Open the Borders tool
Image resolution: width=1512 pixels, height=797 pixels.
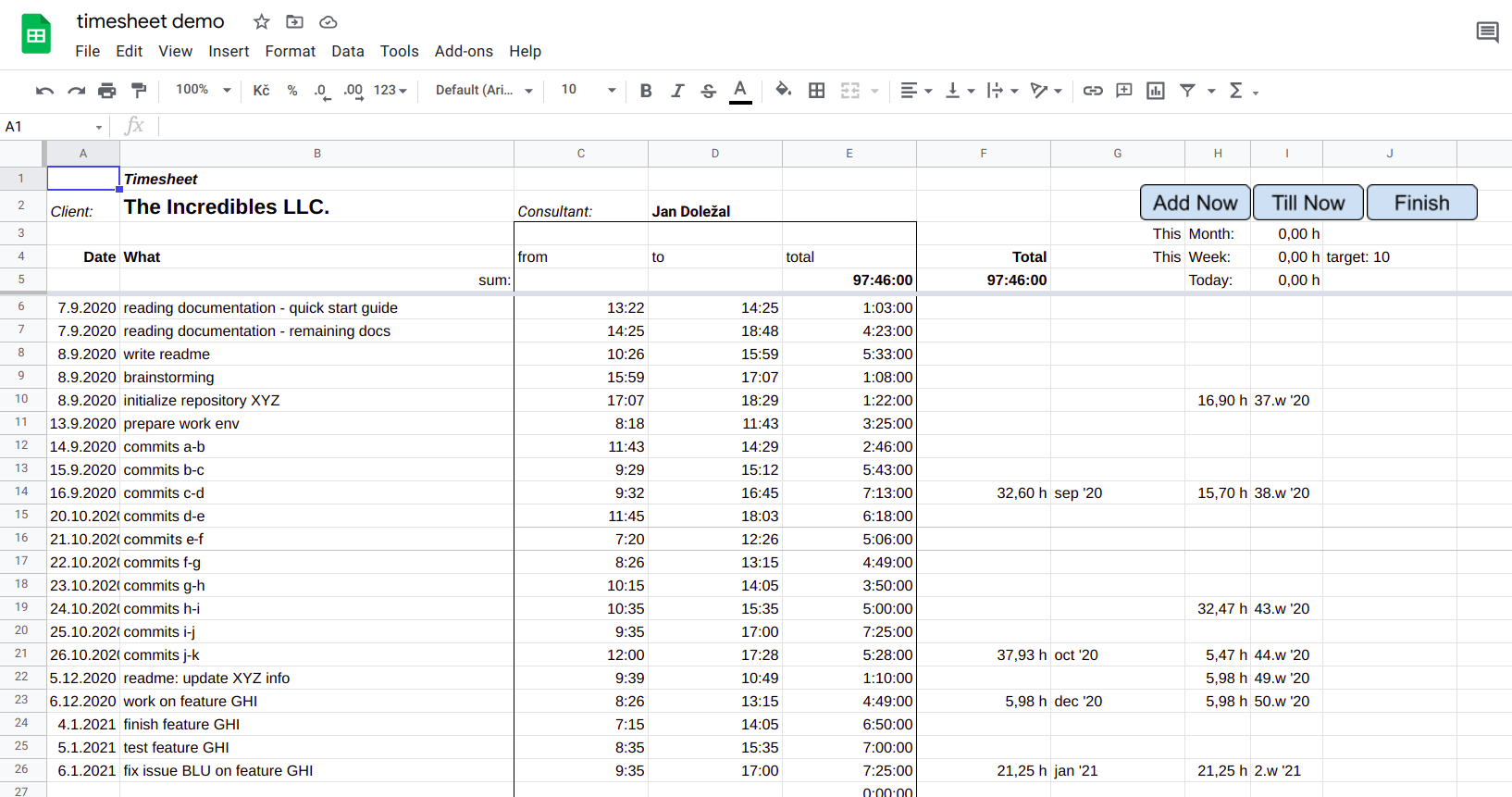[817, 91]
